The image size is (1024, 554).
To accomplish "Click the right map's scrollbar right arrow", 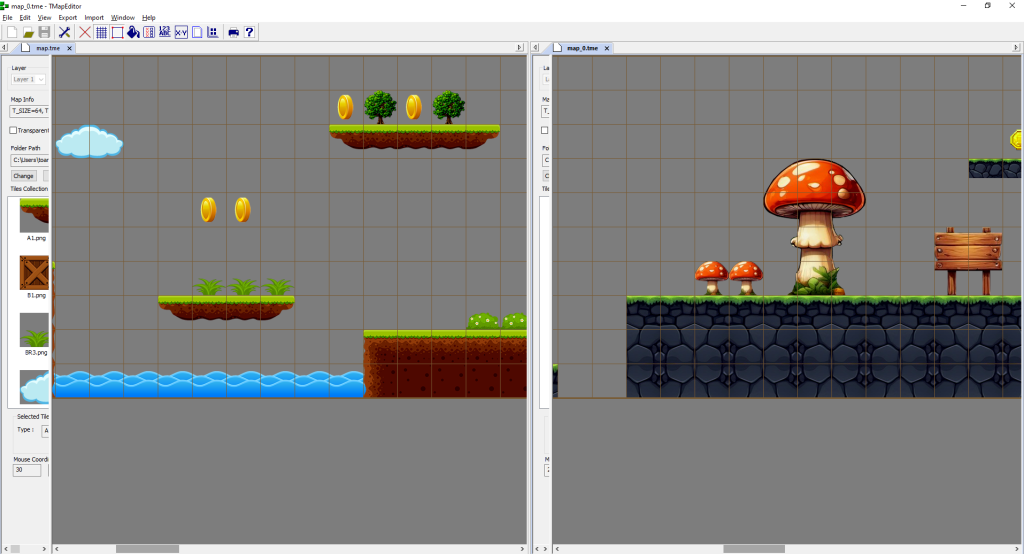I will pyautogui.click(x=1017, y=549).
